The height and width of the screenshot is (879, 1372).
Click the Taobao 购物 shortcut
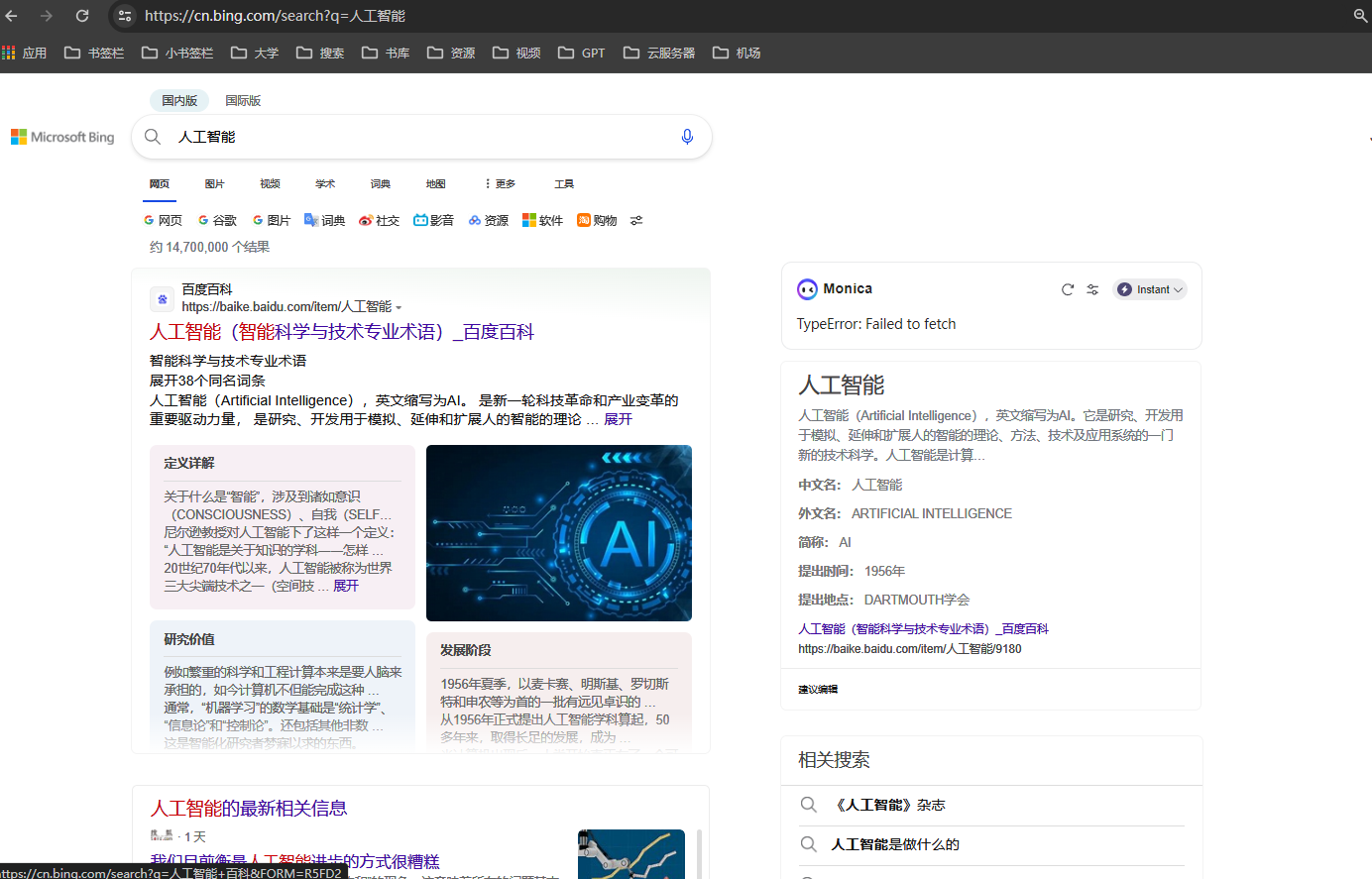tap(597, 220)
